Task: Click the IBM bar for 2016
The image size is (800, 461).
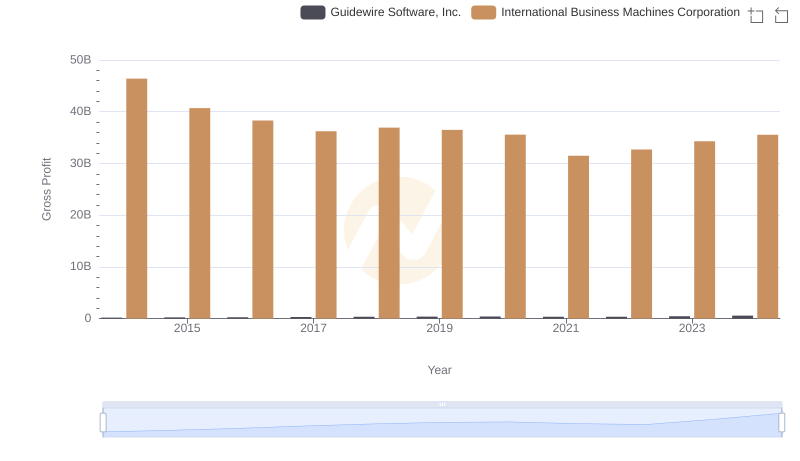Action: [x=263, y=219]
